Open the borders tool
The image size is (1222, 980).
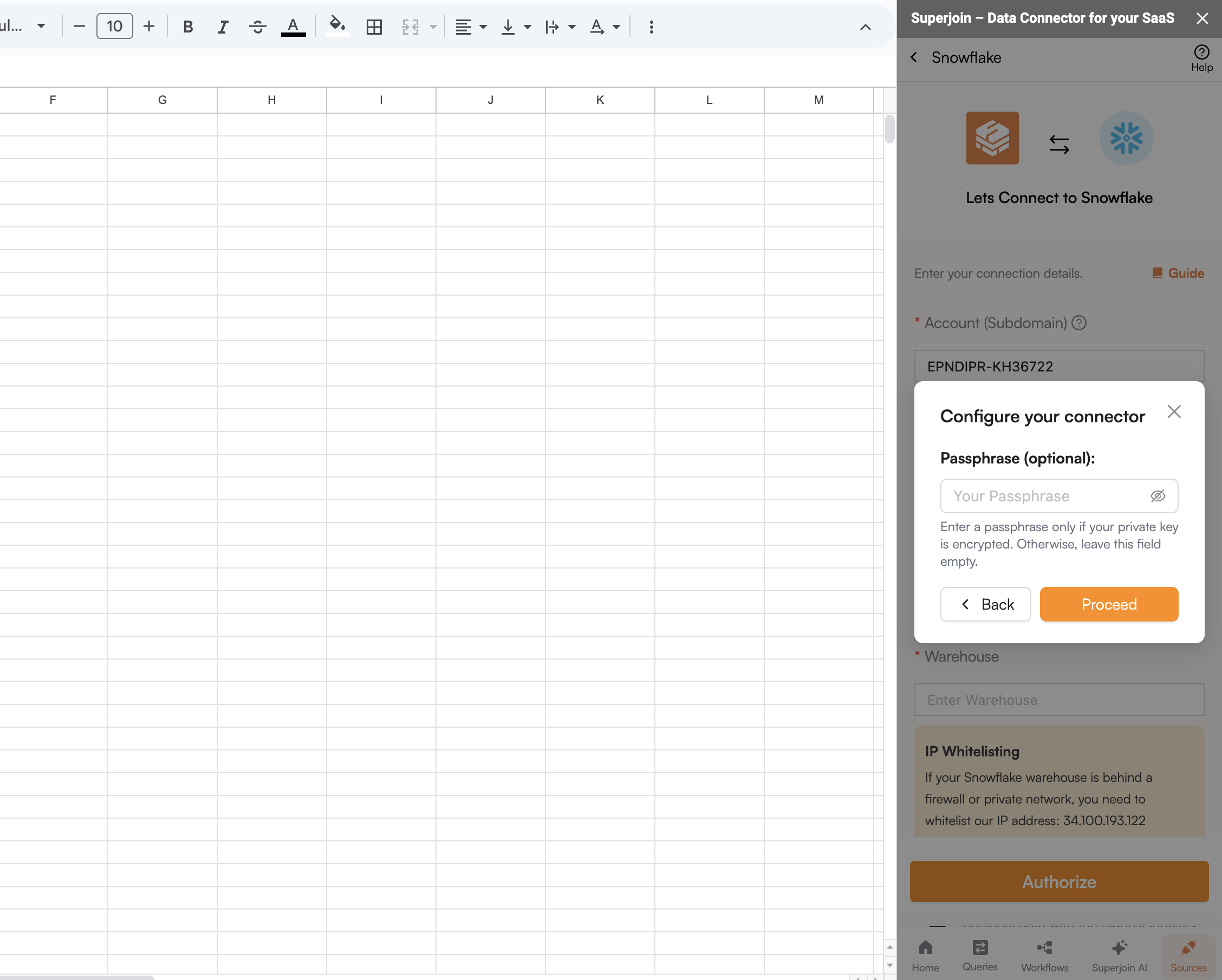click(374, 27)
